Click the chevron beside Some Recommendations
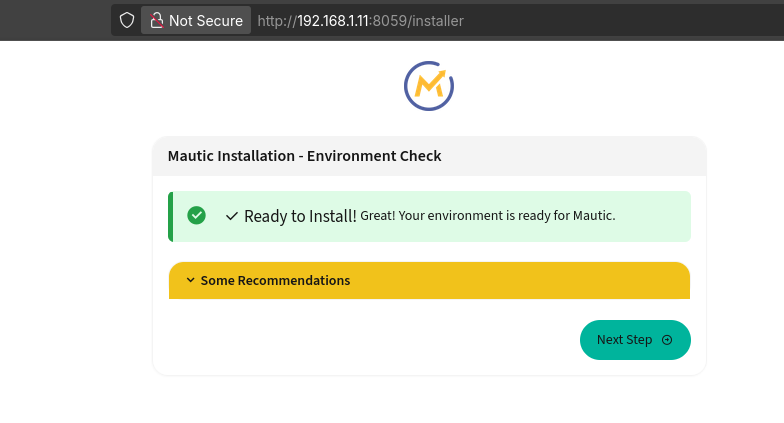The height and width of the screenshot is (423, 784). (190, 280)
